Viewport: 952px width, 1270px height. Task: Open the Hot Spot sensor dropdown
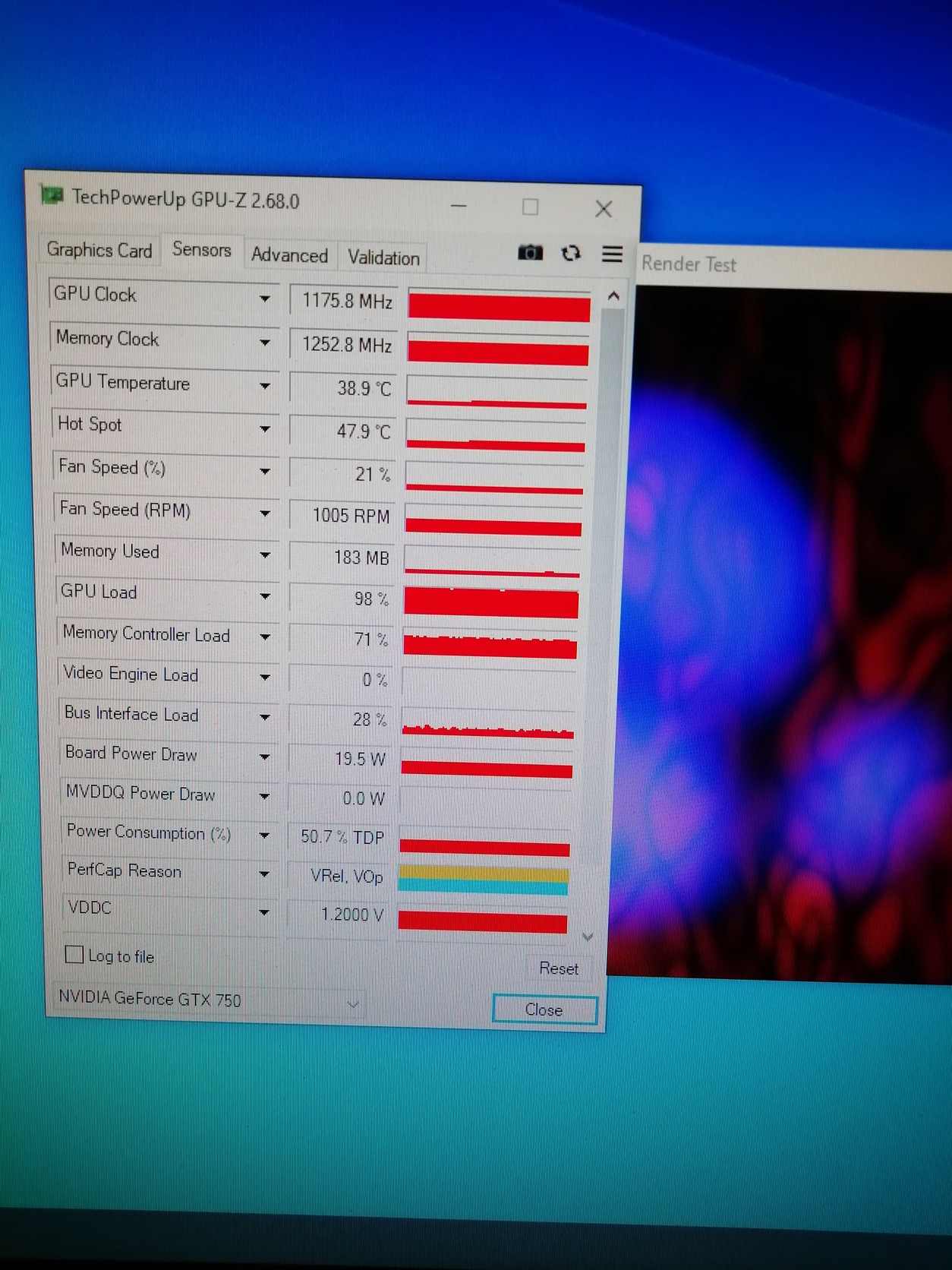click(264, 429)
